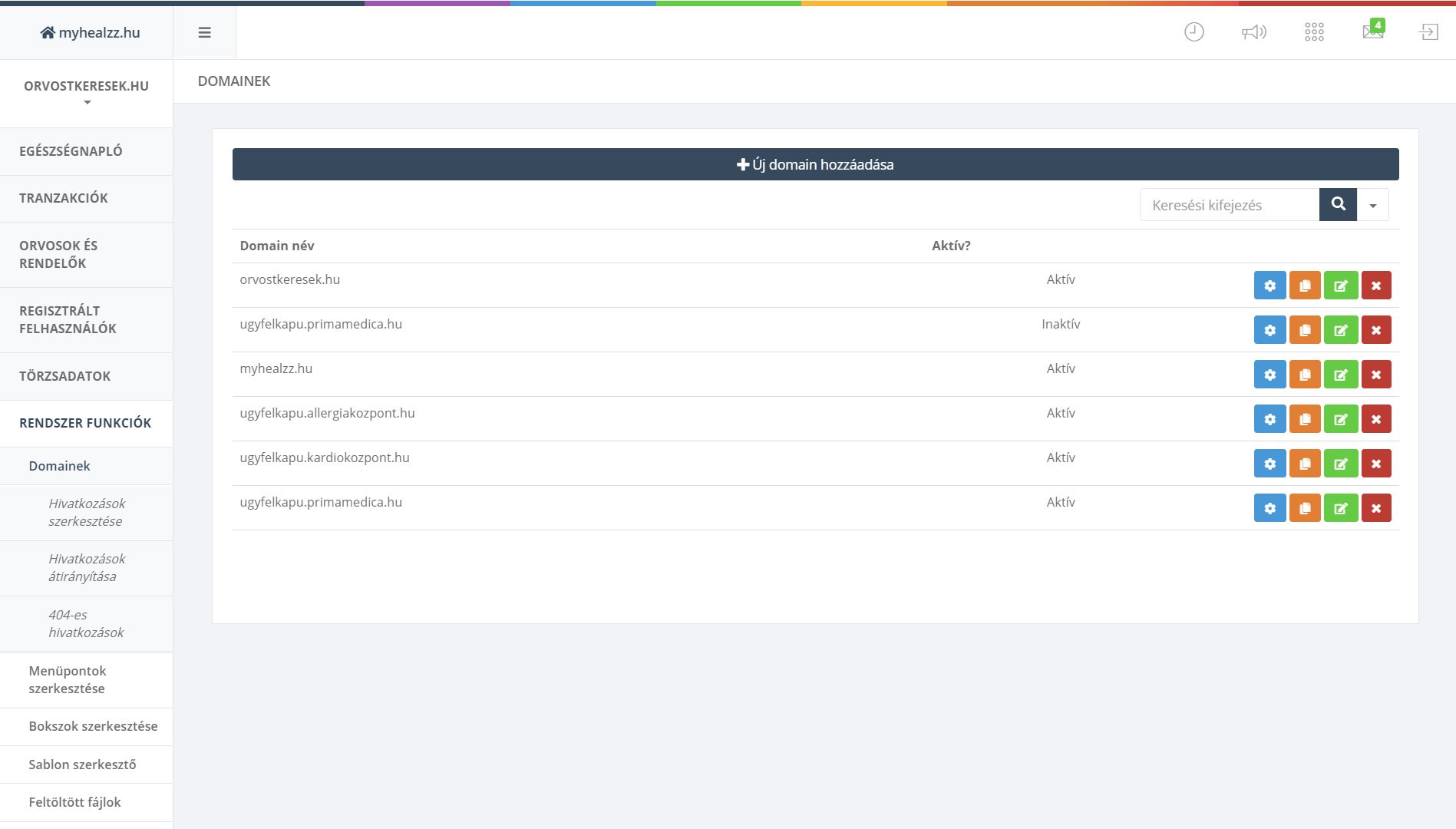Open settings for the last Aktív primamedica.hu row

(1269, 508)
